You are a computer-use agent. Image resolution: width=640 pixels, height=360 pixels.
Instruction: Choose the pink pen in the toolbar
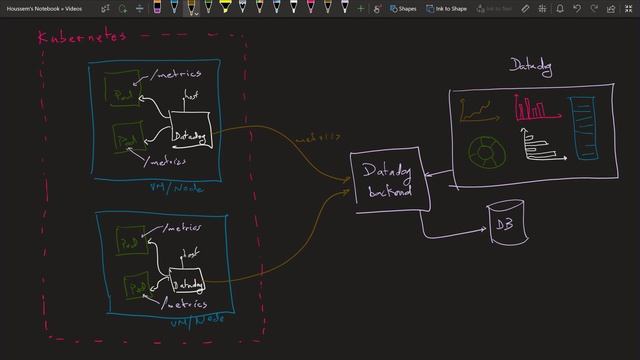[311, 7]
